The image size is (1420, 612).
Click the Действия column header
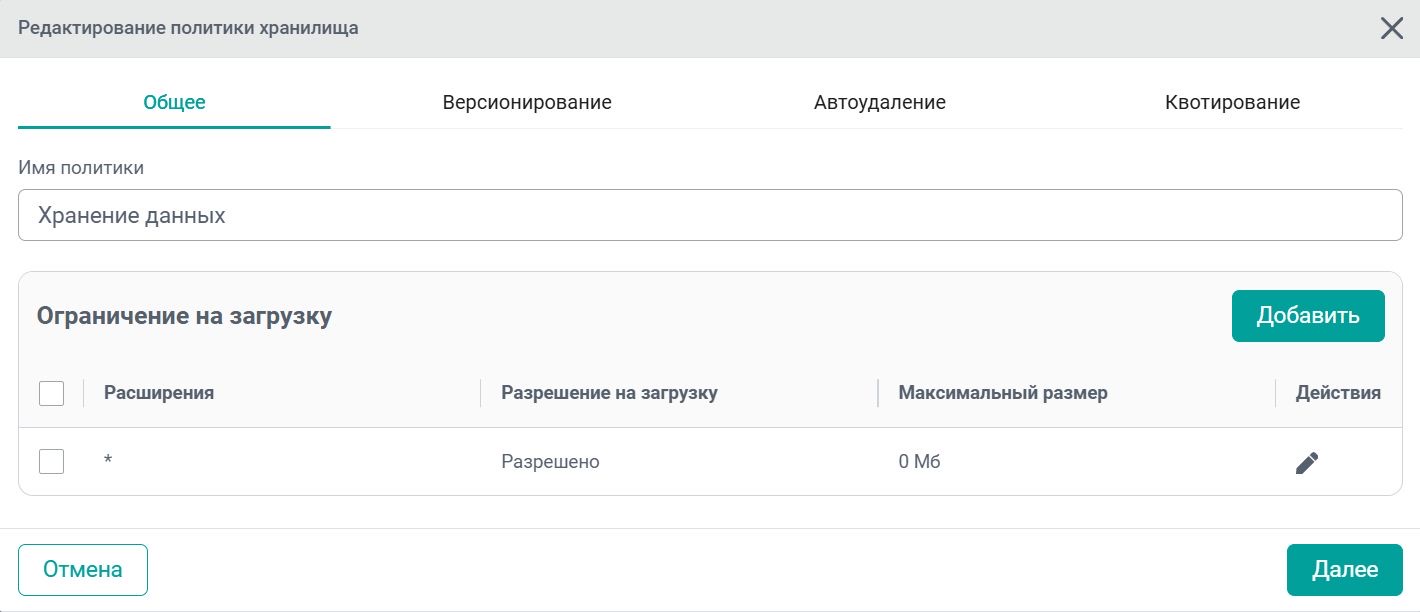1338,393
